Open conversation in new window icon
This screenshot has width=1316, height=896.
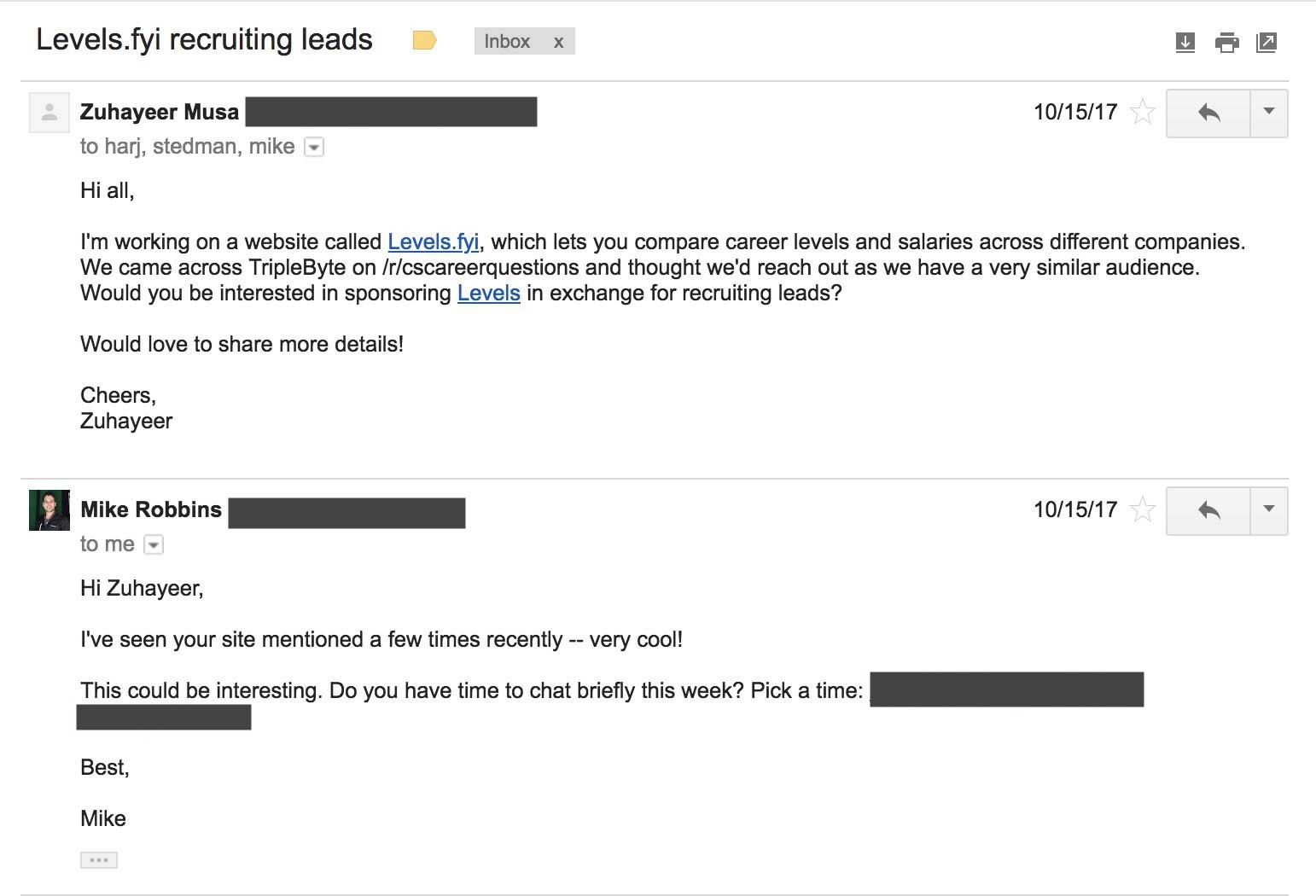coord(1267,42)
